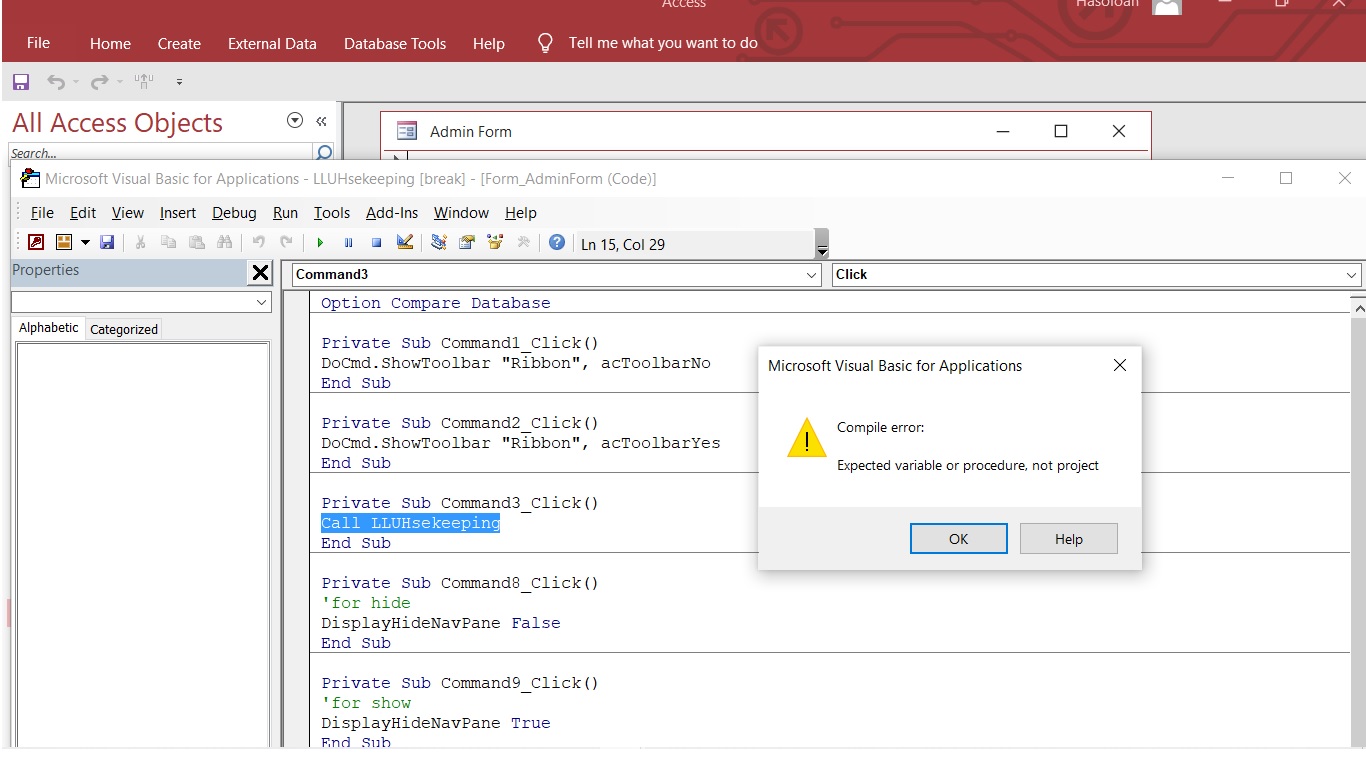Click the navigation pane search magnifier icon
1366x768 pixels.
tap(324, 152)
